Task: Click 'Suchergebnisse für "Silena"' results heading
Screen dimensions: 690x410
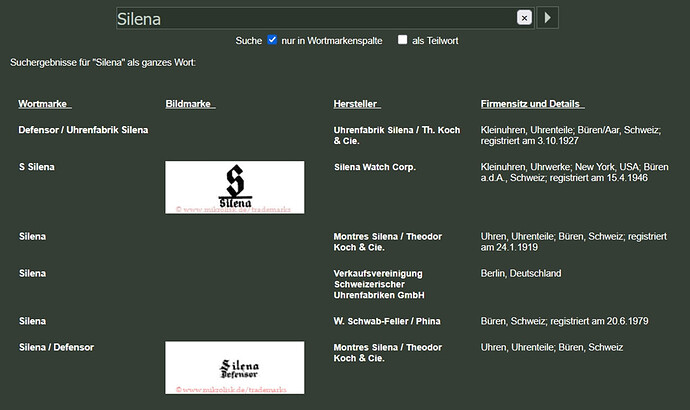Action: click(103, 62)
